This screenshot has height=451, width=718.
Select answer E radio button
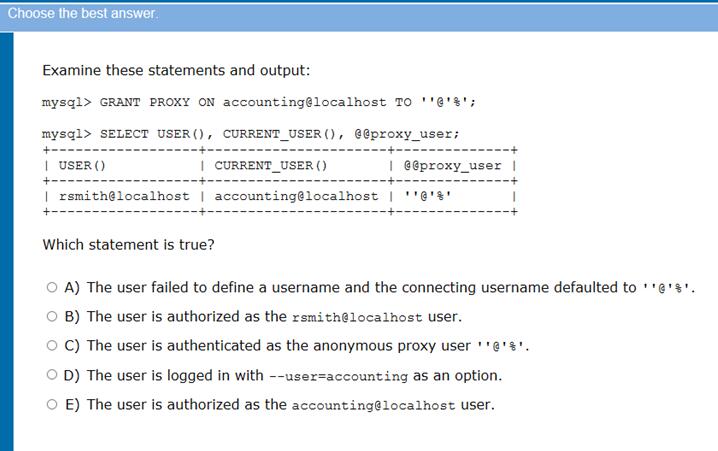[x=52, y=404]
